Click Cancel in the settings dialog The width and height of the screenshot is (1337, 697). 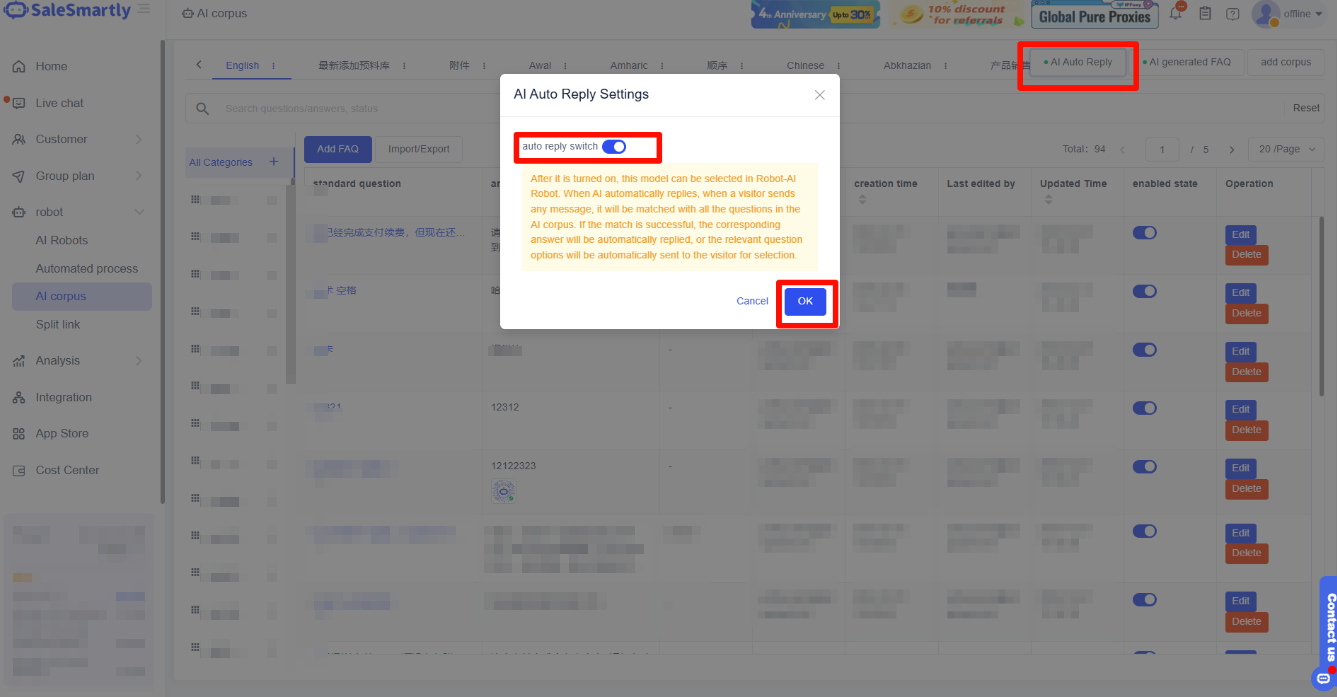[x=752, y=302]
